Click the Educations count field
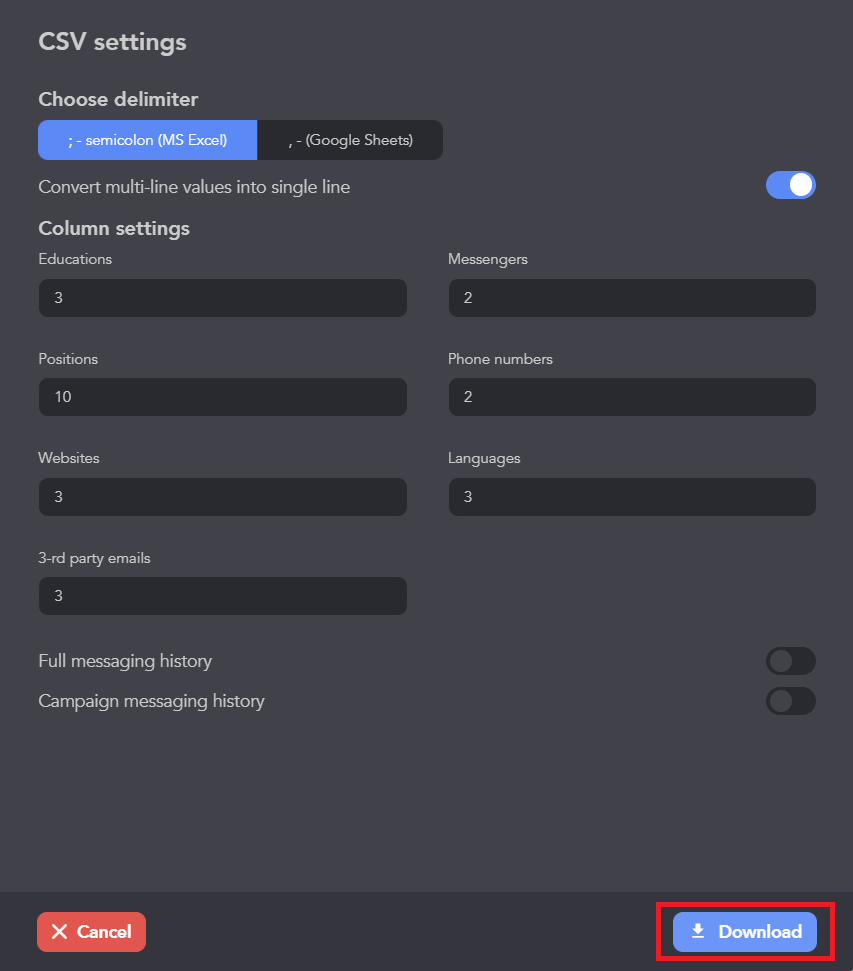Viewport: 853px width, 971px height. click(x=222, y=298)
